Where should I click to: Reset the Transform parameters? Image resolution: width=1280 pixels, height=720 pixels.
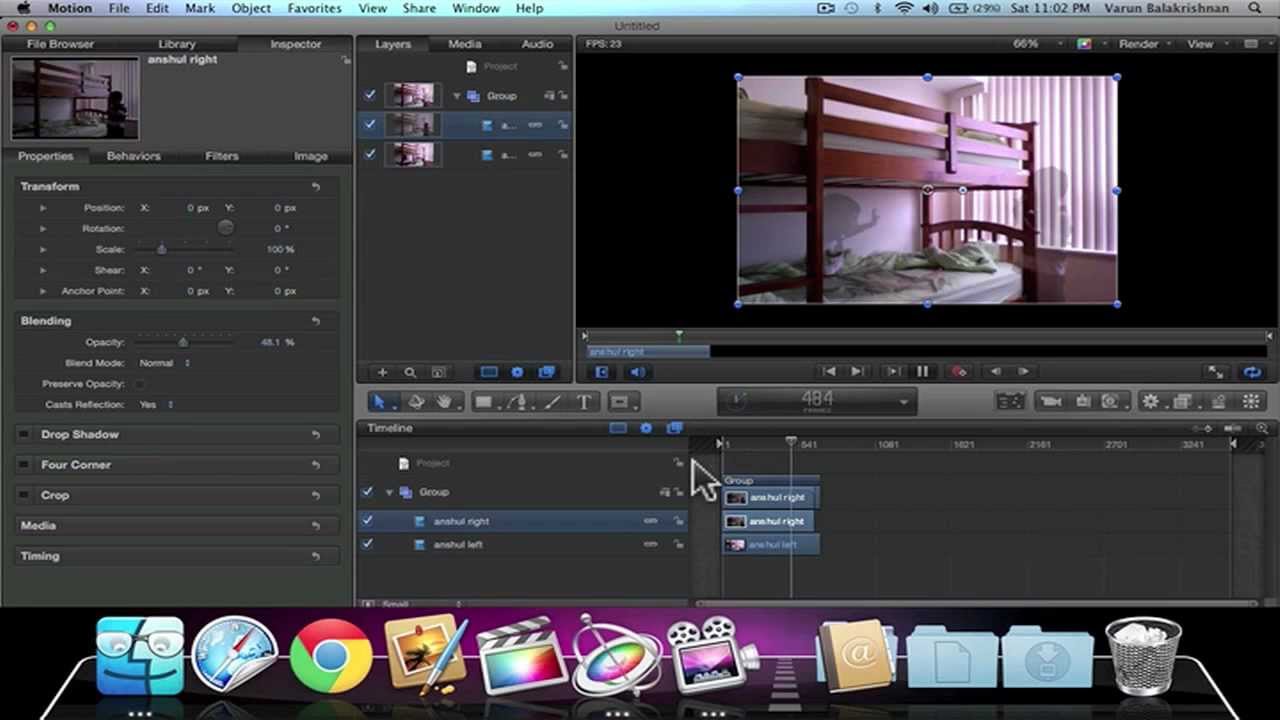[x=315, y=187]
